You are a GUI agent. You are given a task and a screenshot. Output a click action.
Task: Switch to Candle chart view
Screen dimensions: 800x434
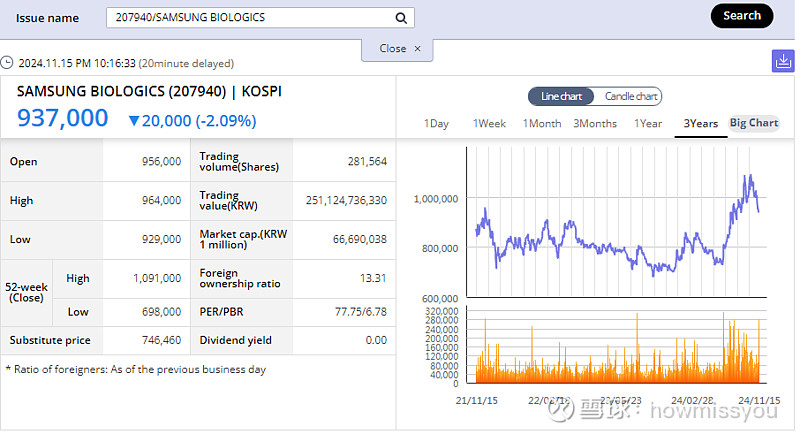pyautogui.click(x=631, y=96)
